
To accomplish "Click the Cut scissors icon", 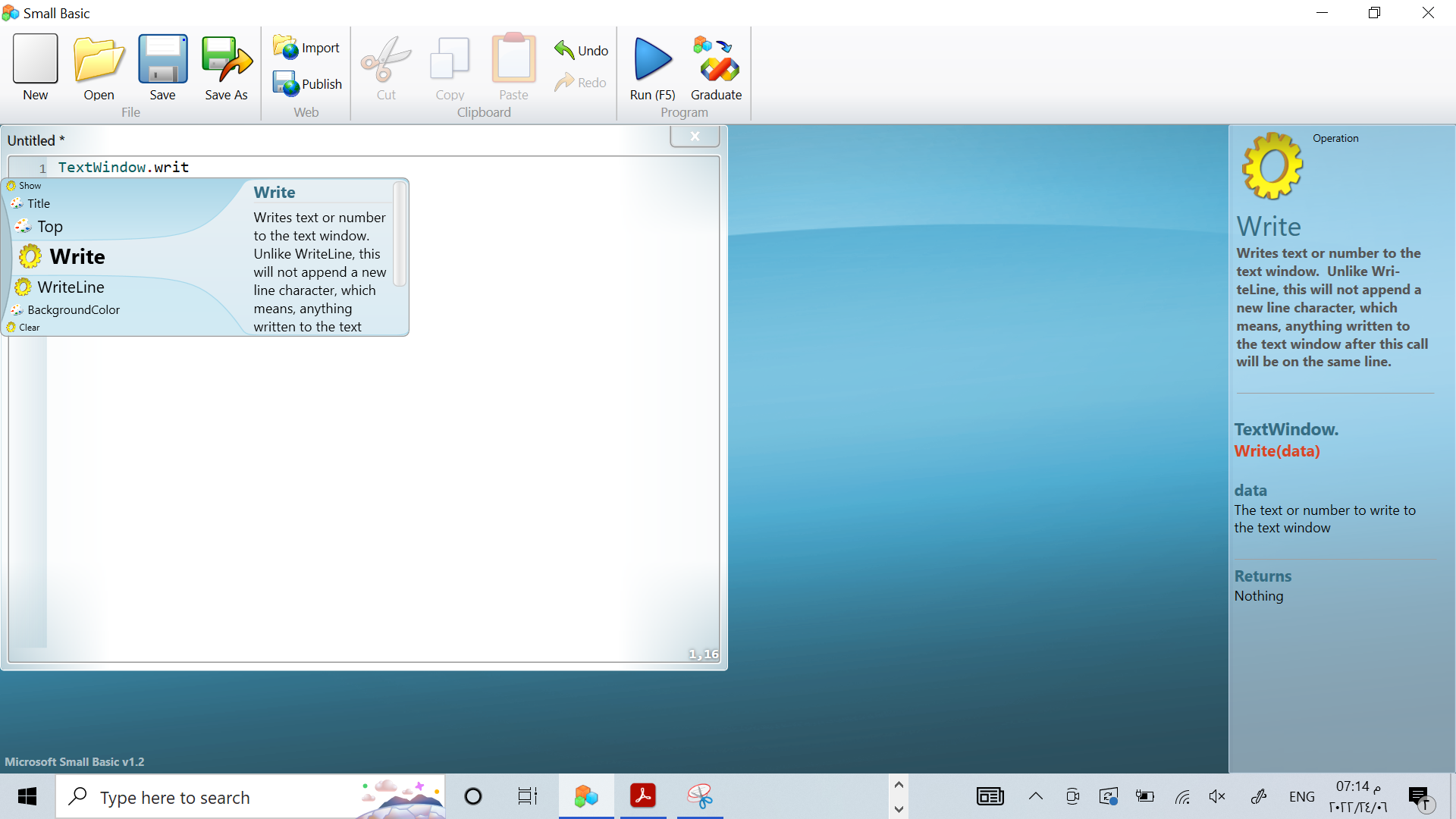I will point(386,67).
